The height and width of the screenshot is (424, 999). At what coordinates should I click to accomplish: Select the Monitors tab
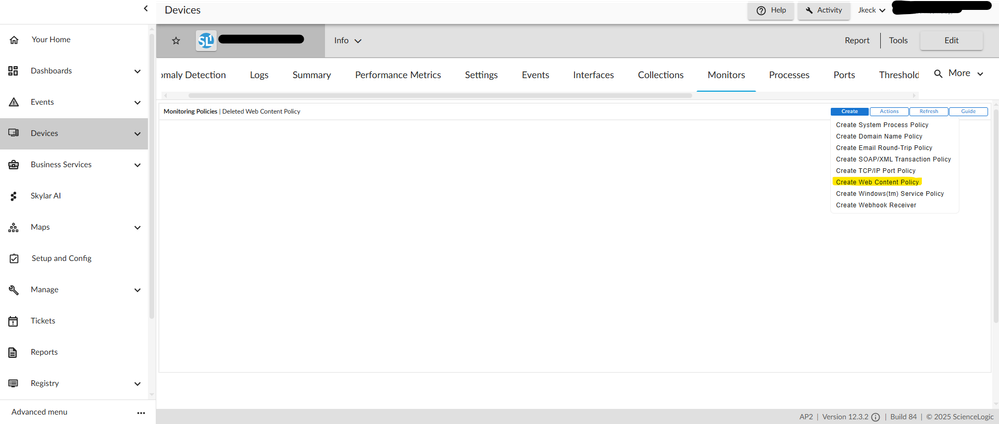(x=726, y=75)
